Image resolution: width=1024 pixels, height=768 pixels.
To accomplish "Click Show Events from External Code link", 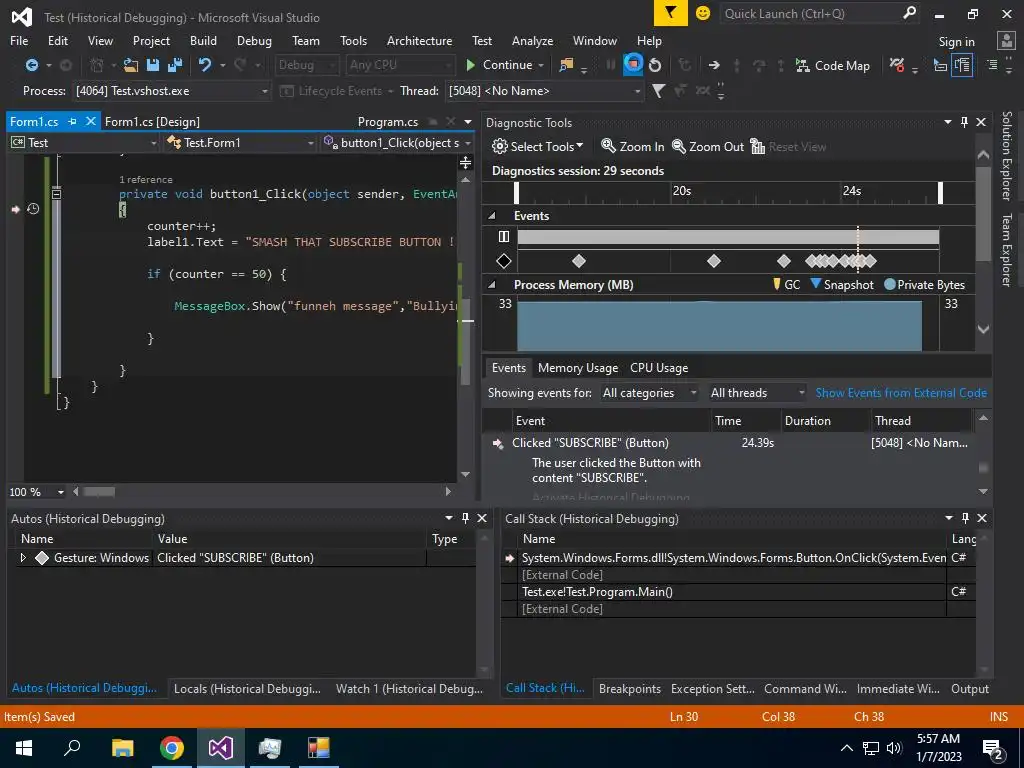I will click(901, 392).
